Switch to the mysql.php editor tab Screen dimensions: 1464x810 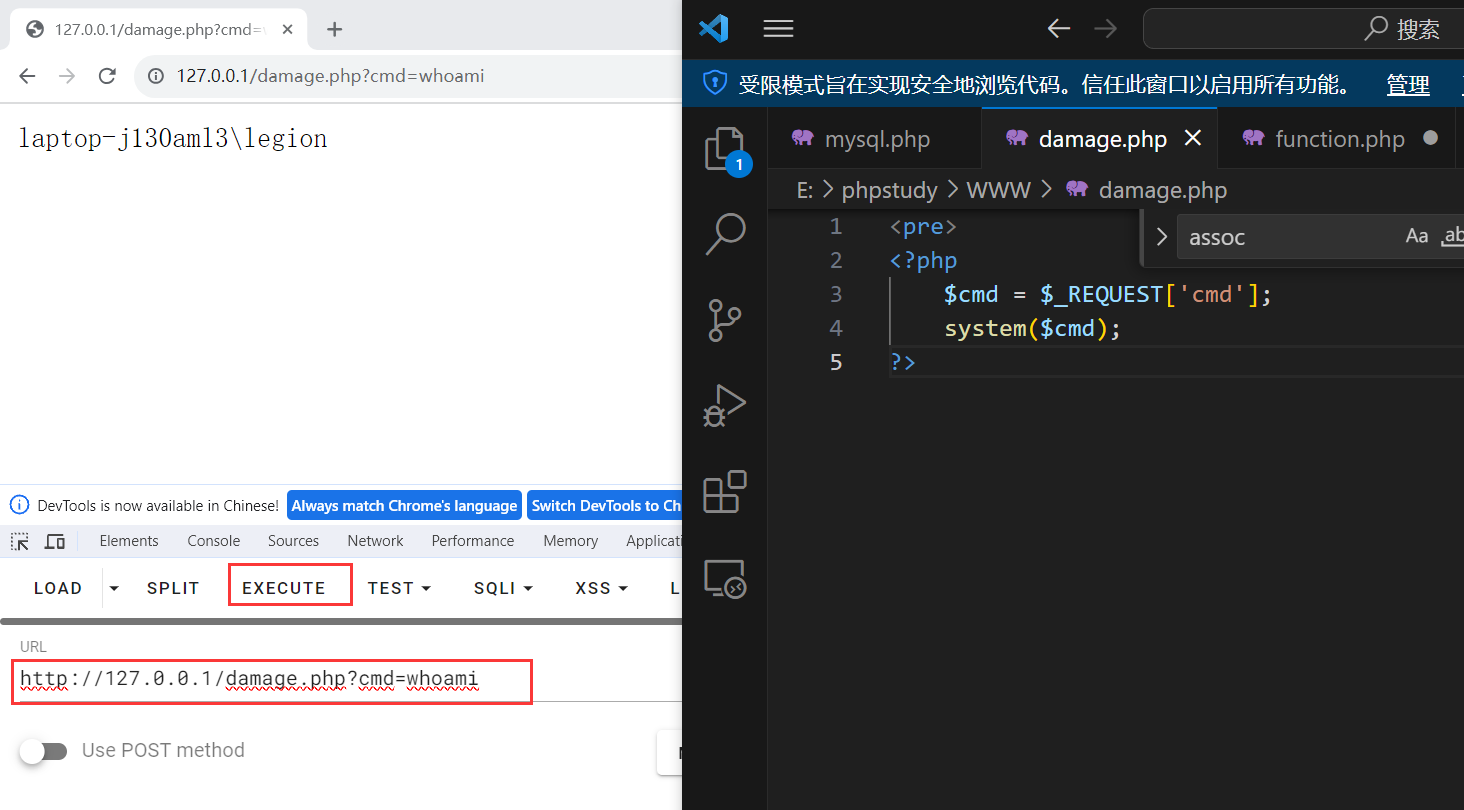click(876, 139)
